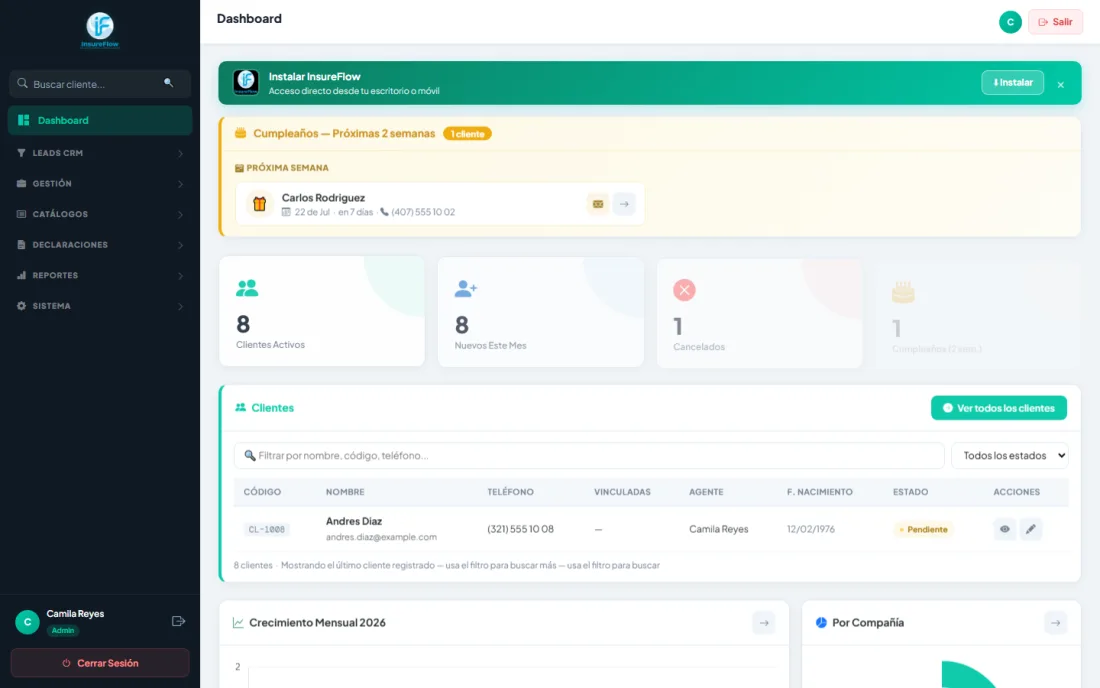Click the Clientes Activos people icon

[x=247, y=288]
